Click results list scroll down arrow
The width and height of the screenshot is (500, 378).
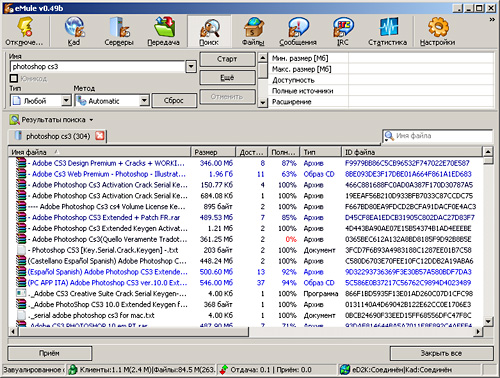click(x=488, y=321)
